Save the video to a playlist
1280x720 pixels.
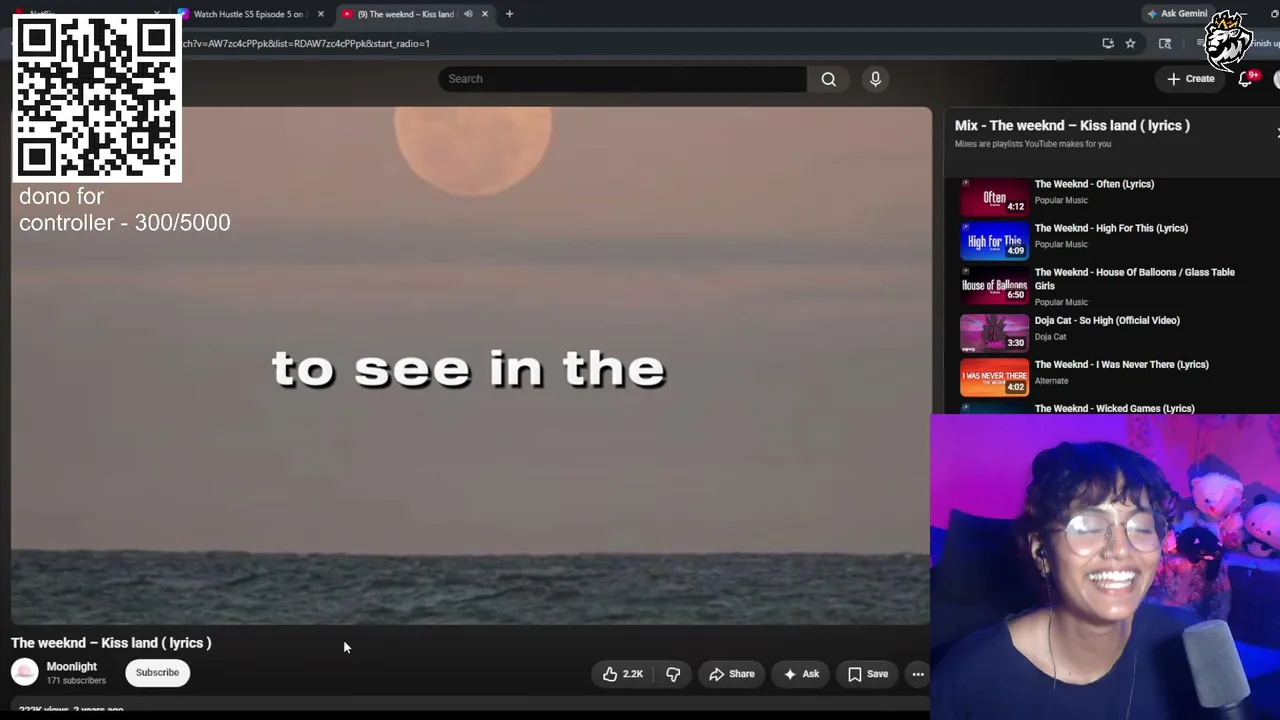[x=868, y=674]
